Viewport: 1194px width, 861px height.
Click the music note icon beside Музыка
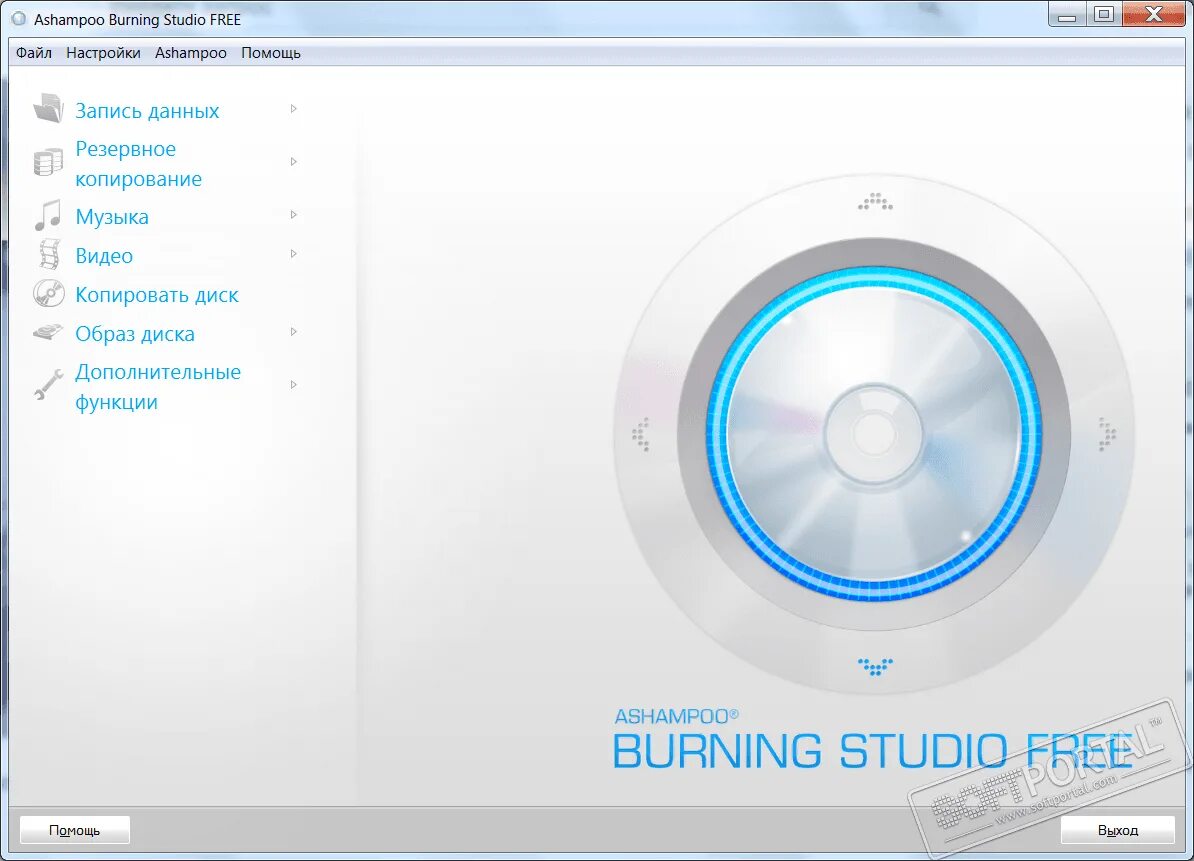pyautogui.click(x=48, y=215)
